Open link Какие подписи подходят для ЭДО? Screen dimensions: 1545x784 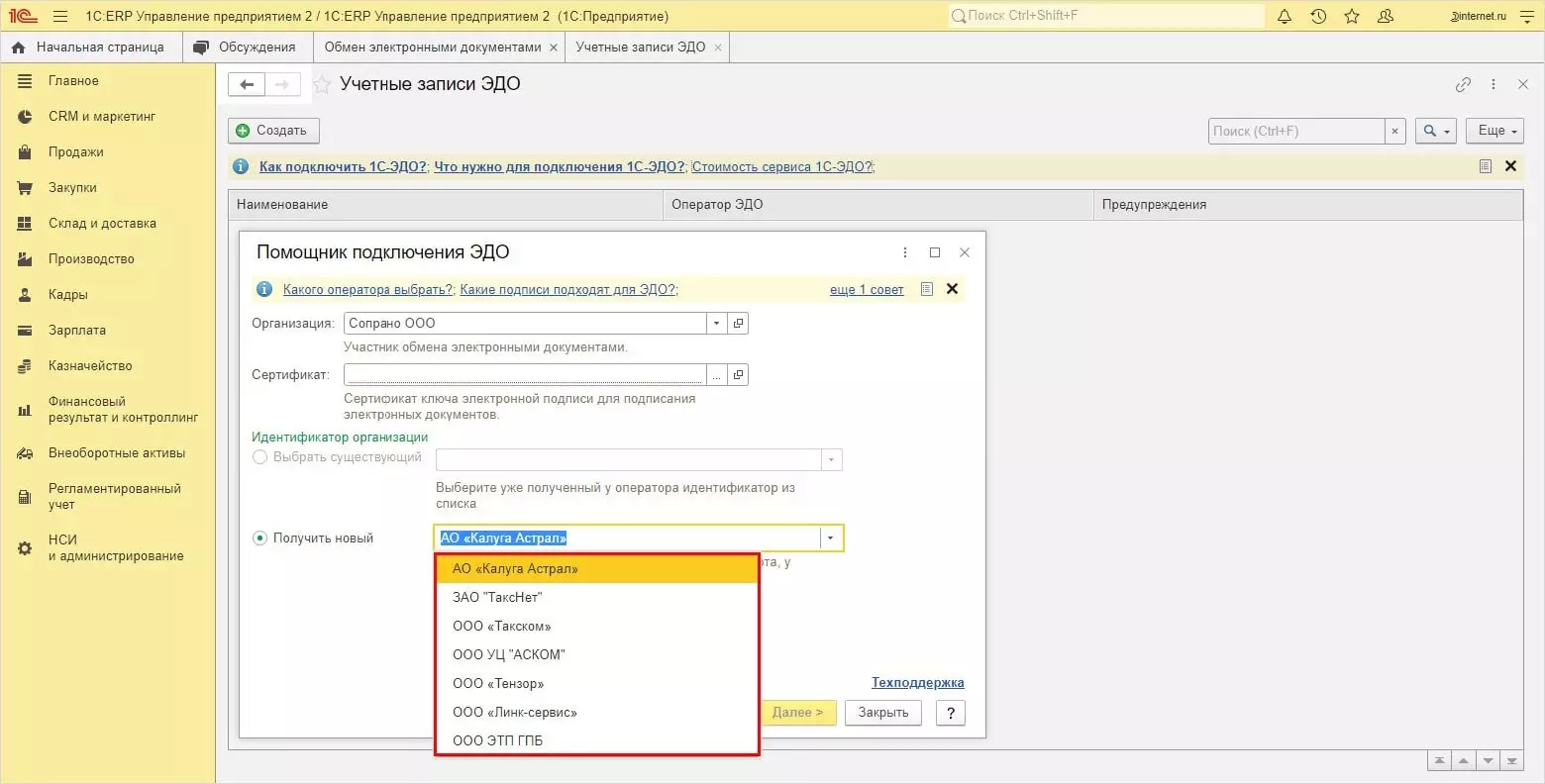tap(567, 289)
